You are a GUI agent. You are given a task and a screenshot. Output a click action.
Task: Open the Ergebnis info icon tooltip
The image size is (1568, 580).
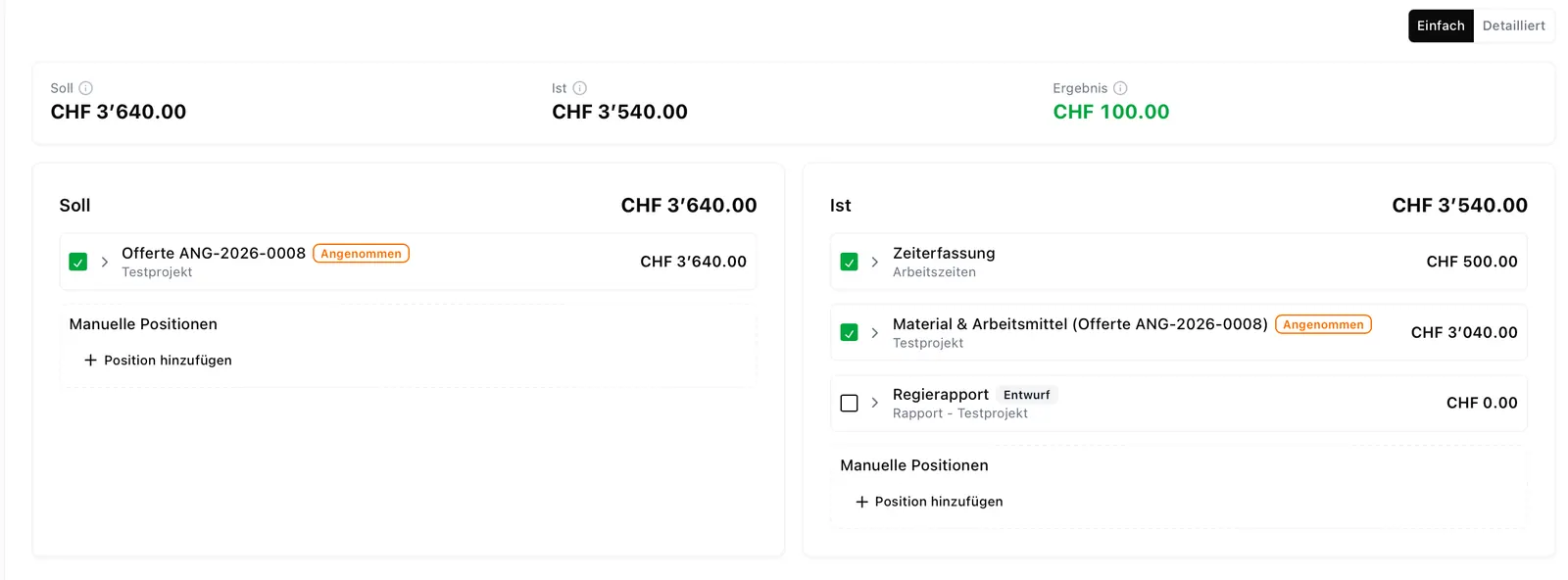coord(1120,88)
